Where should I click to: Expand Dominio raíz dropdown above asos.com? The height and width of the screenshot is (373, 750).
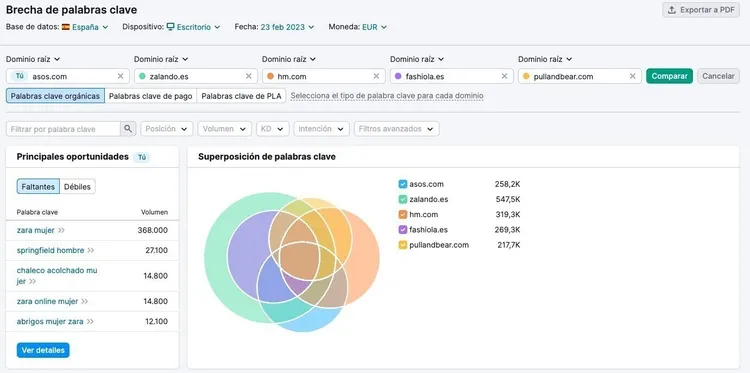tap(33, 59)
